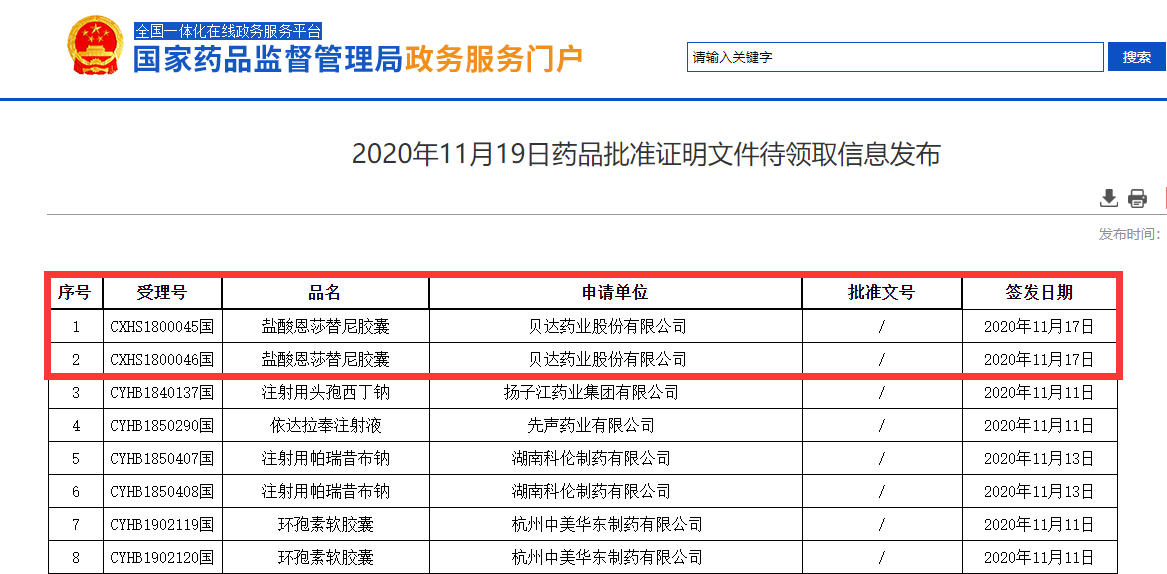The width and height of the screenshot is (1167, 574).
Task: Select acceptance number CYHB1840137国
Action: click(162, 393)
